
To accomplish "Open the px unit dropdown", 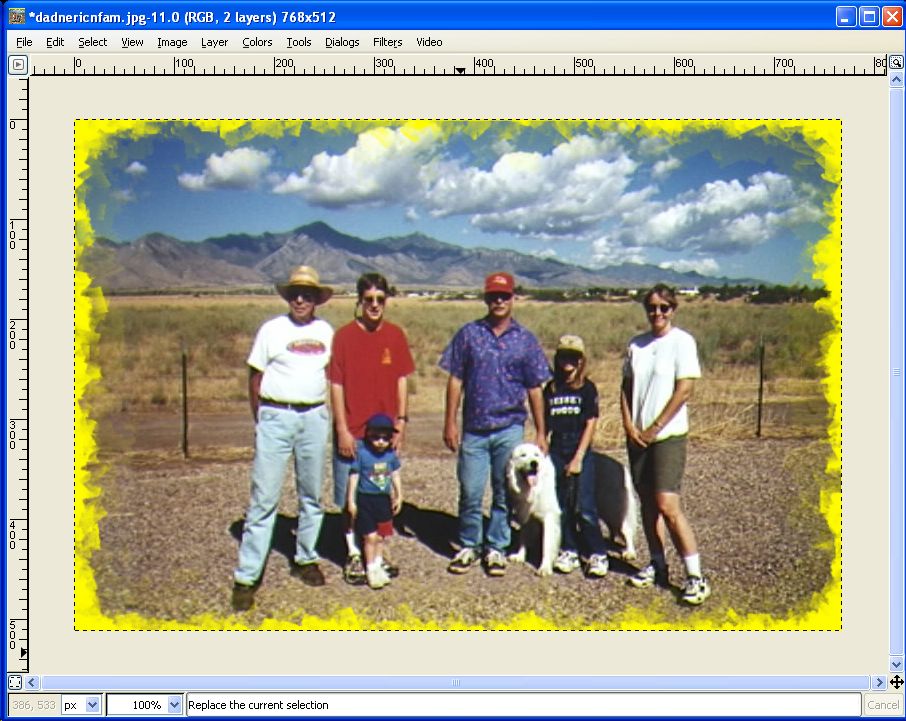I will pyautogui.click(x=92, y=705).
